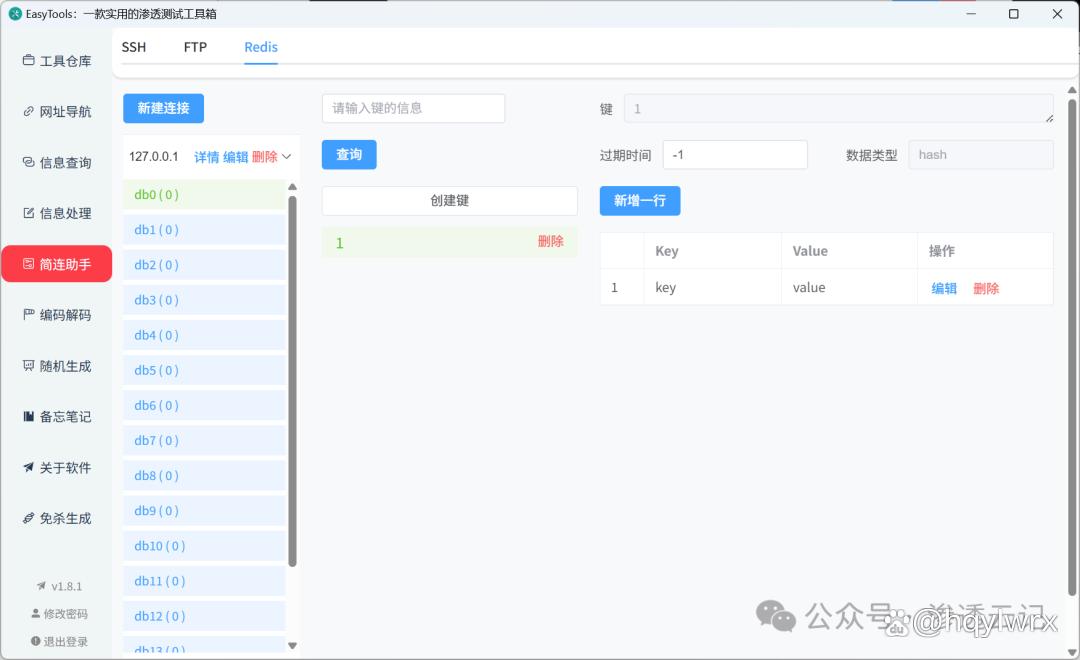
Task: Click the 新增一行 button
Action: click(x=640, y=200)
